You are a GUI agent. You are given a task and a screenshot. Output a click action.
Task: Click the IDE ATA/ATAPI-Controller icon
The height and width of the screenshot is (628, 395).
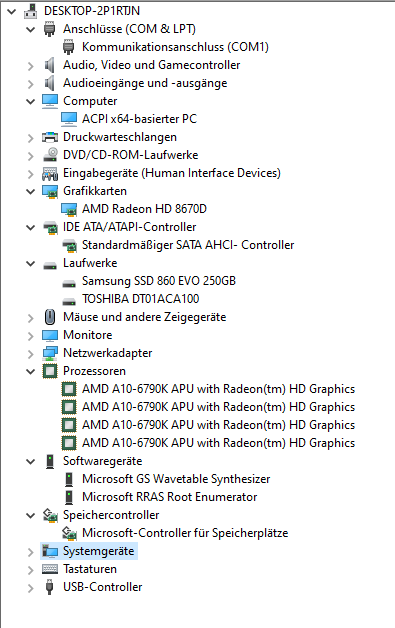point(50,227)
